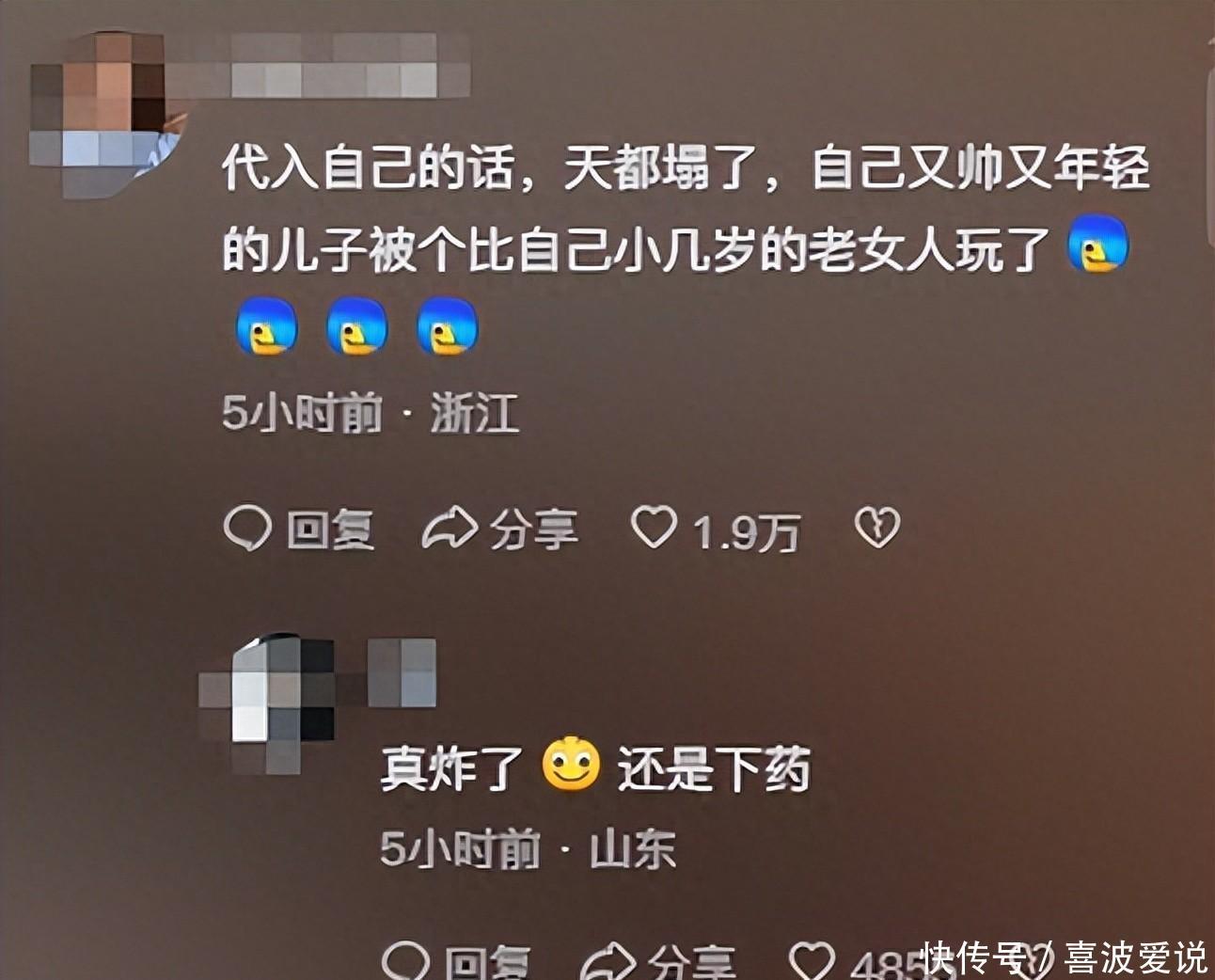Tap the share arrow icon under Shandong reply
Screen dimensions: 1215x980
610,961
